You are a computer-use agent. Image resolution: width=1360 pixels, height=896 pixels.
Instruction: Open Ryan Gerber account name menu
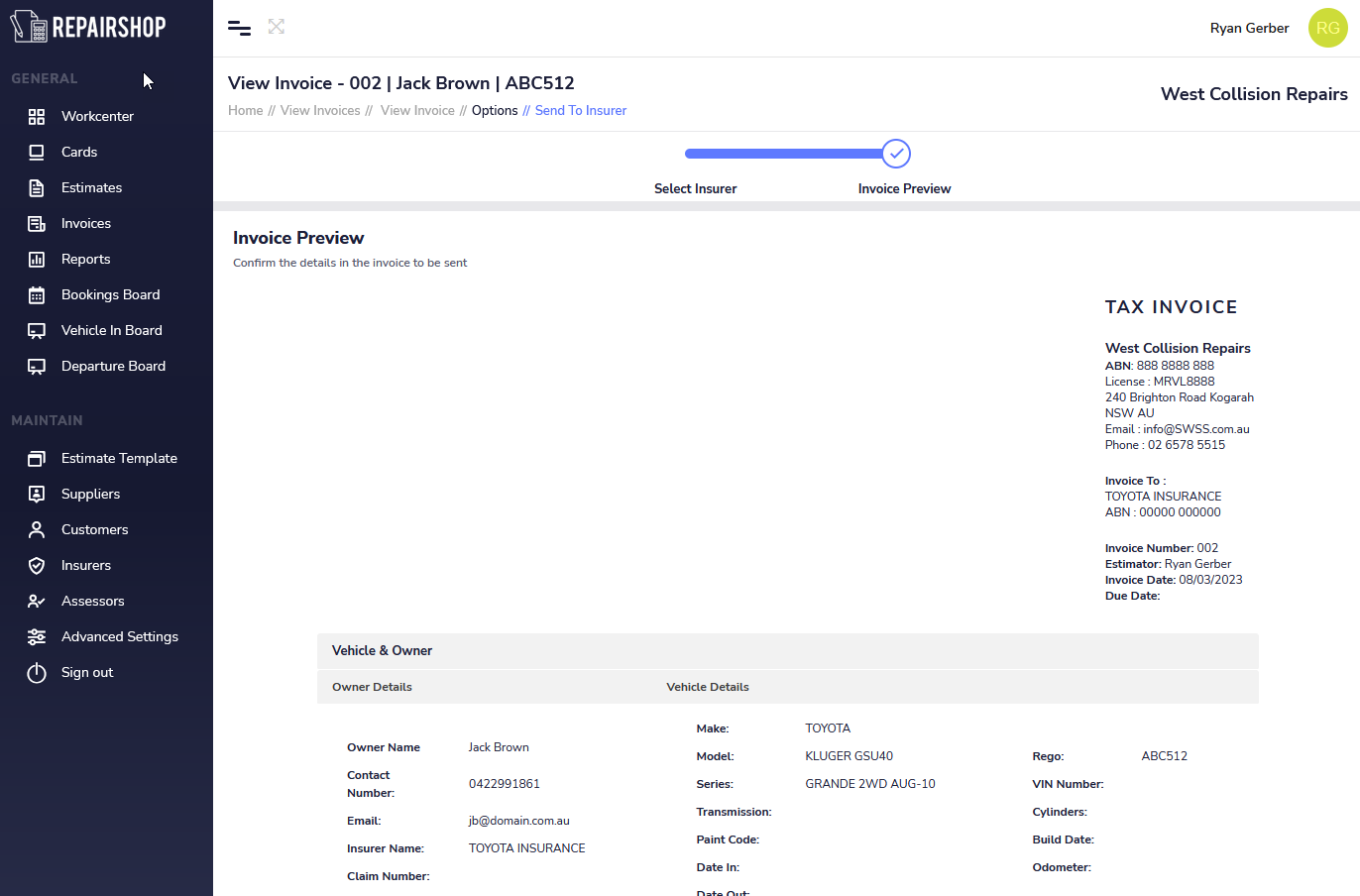[1249, 28]
